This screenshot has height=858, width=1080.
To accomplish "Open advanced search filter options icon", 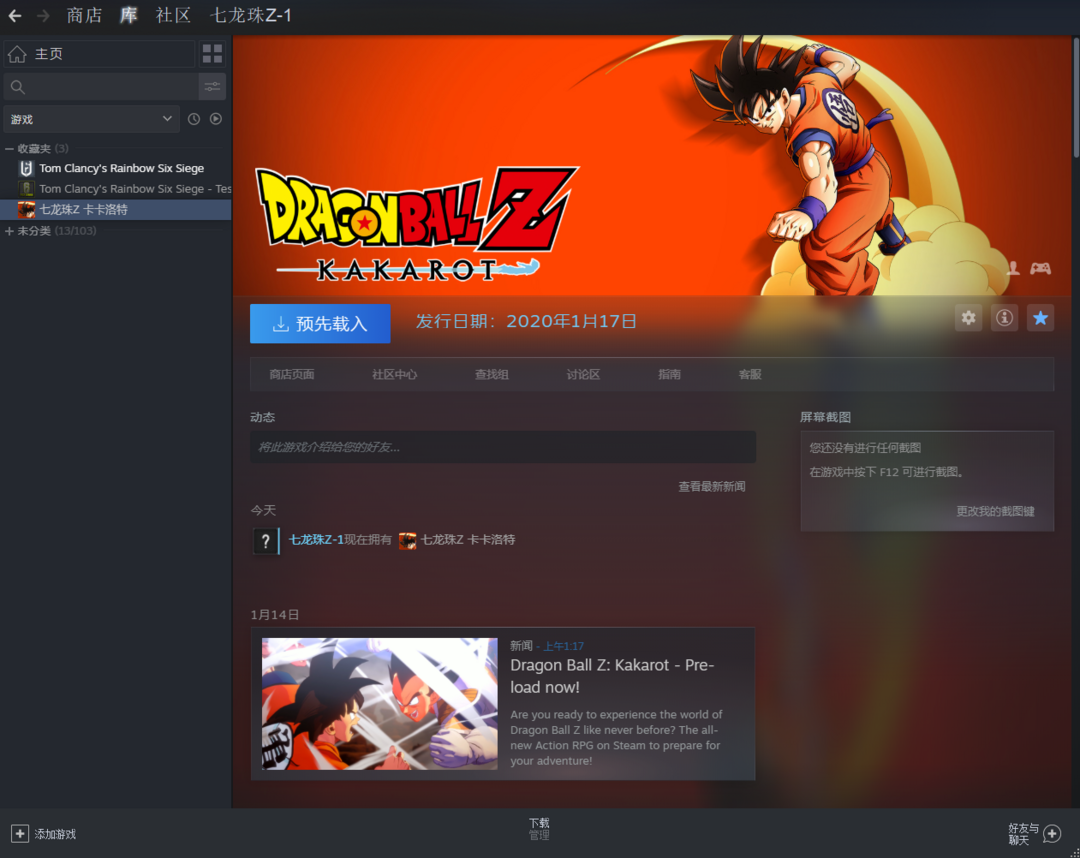I will [x=212, y=87].
